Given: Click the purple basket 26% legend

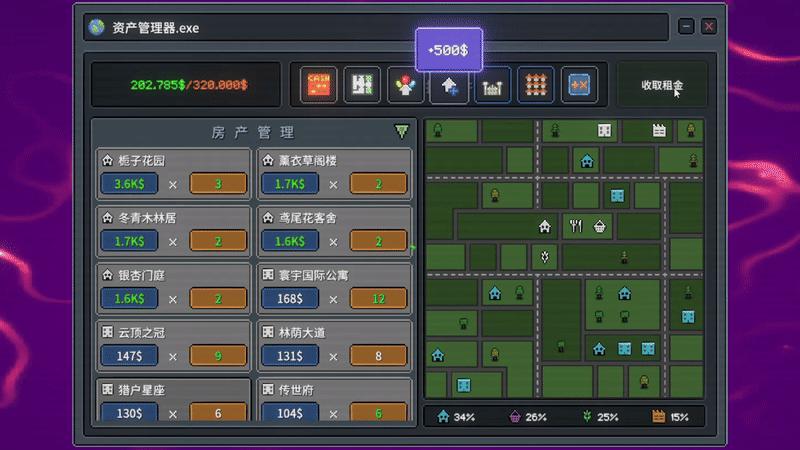Looking at the screenshot, I should click(x=526, y=416).
